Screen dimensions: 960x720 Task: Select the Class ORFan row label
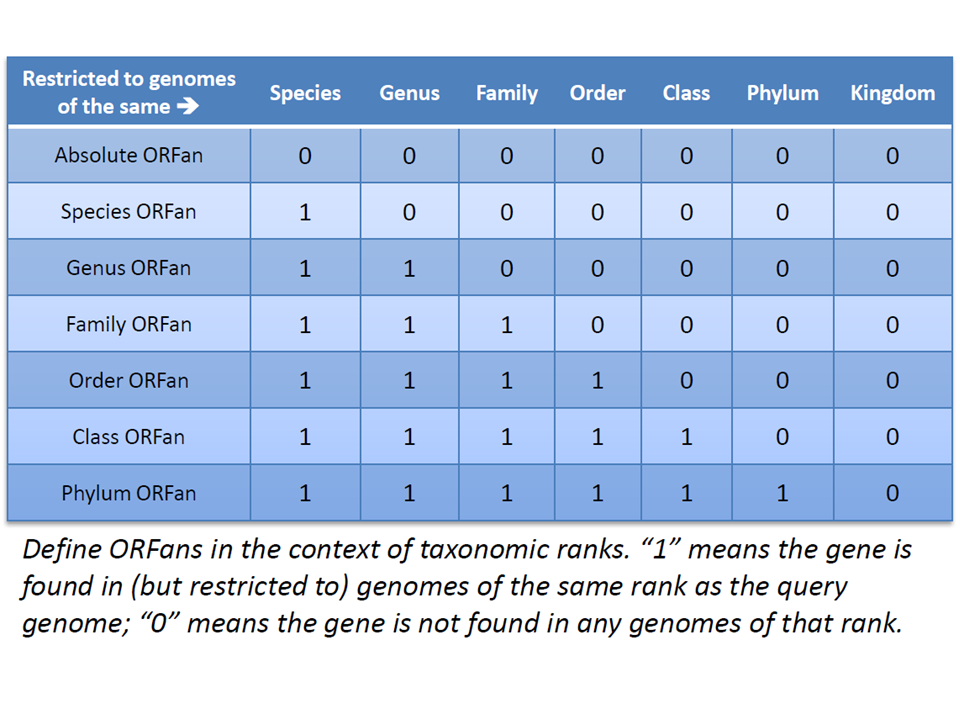tap(129, 436)
